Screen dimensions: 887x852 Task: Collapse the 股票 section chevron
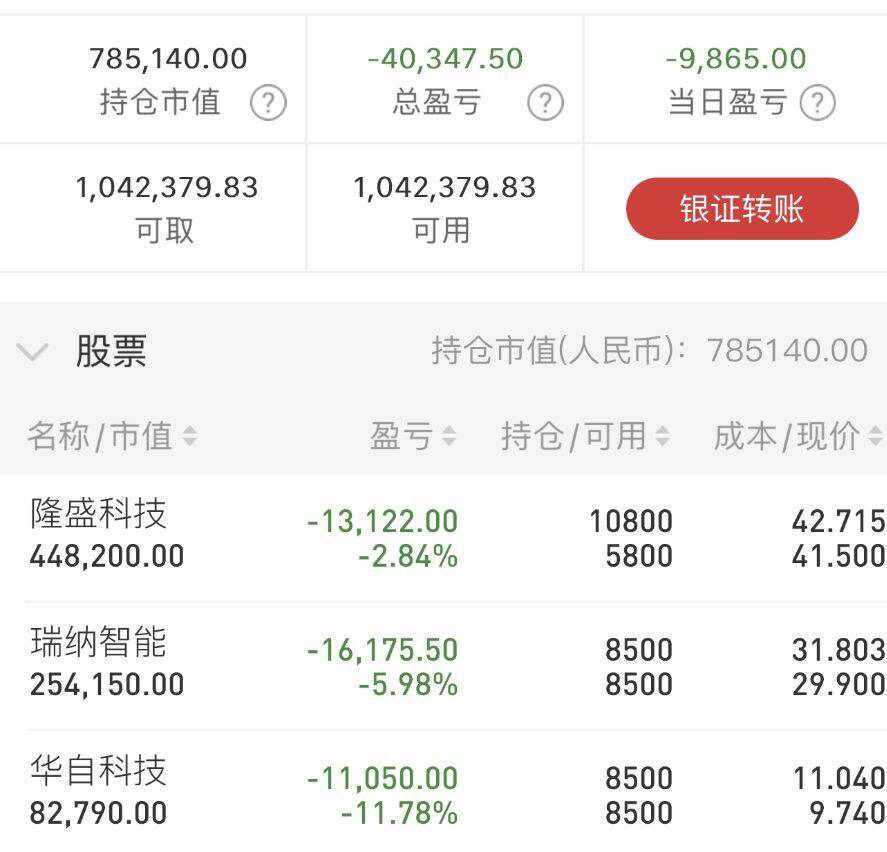coord(32,351)
